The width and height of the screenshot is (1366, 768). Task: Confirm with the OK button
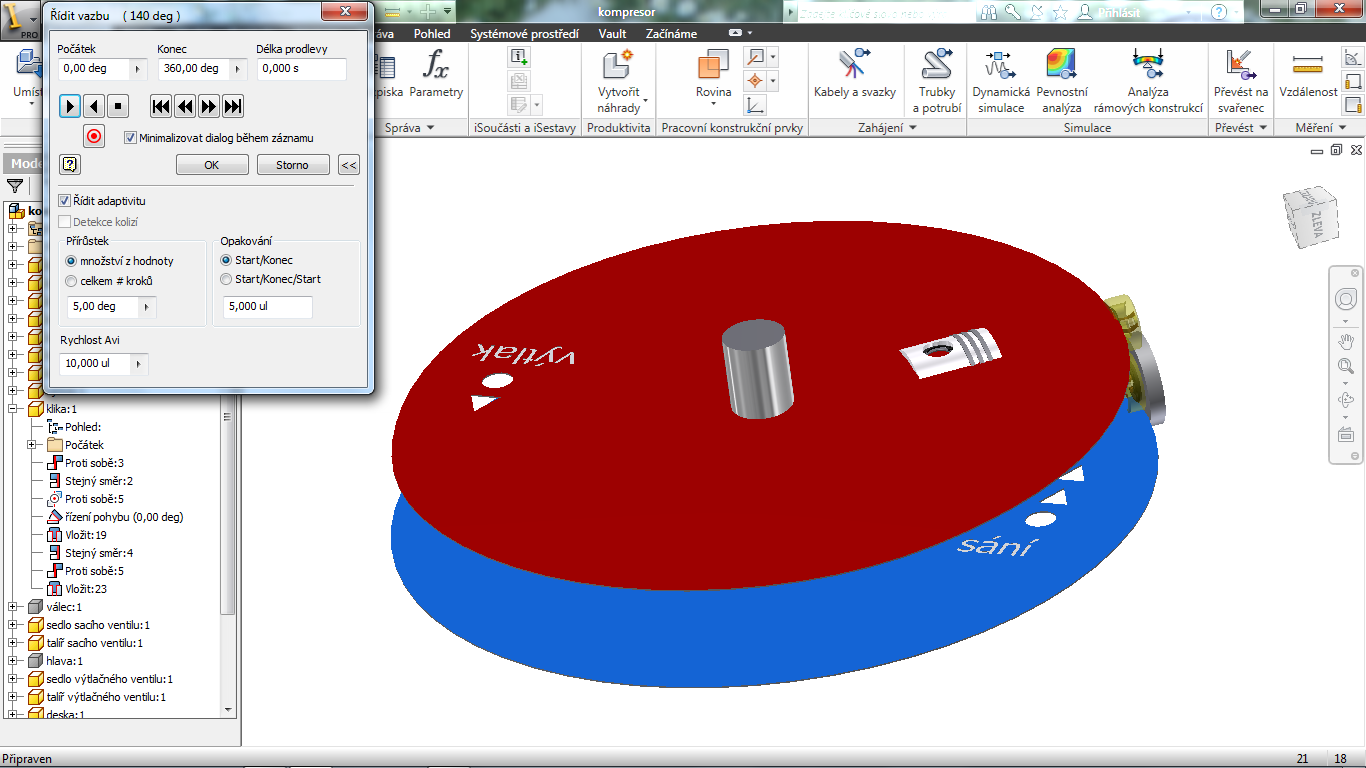(212, 165)
